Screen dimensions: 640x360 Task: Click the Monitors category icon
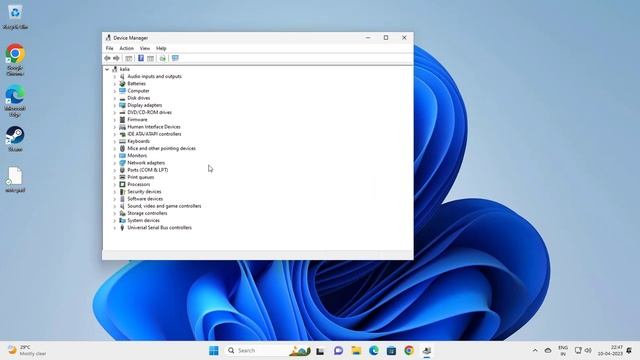coord(122,156)
